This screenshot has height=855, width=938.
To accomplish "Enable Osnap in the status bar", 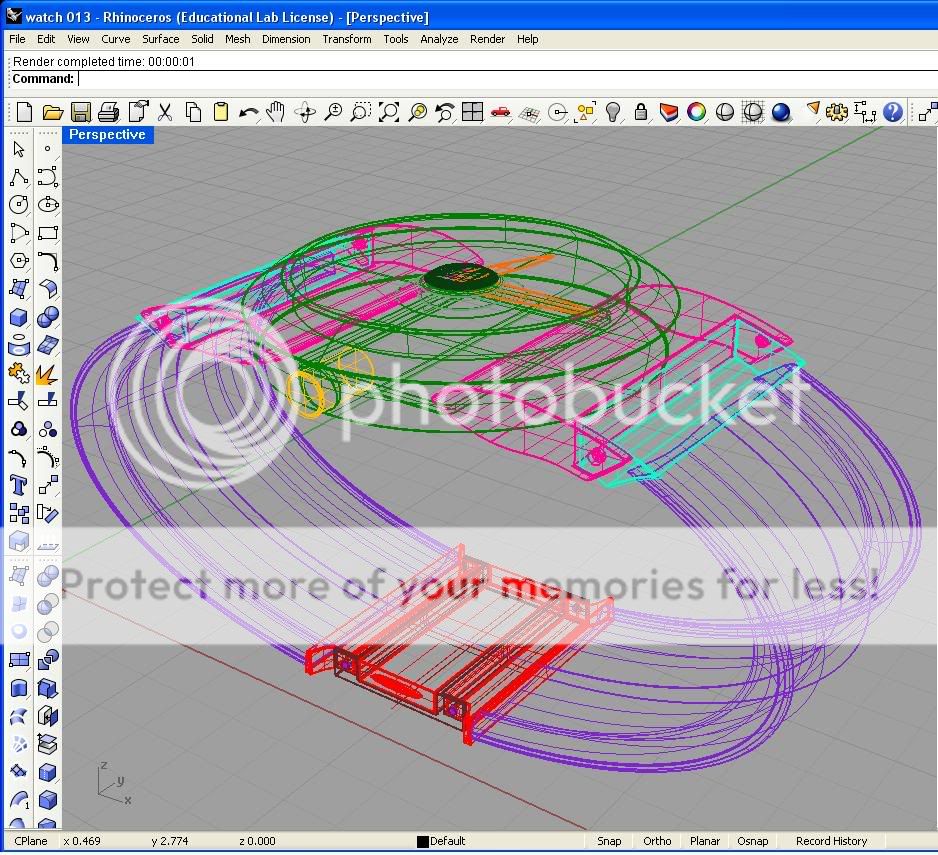I will click(752, 841).
